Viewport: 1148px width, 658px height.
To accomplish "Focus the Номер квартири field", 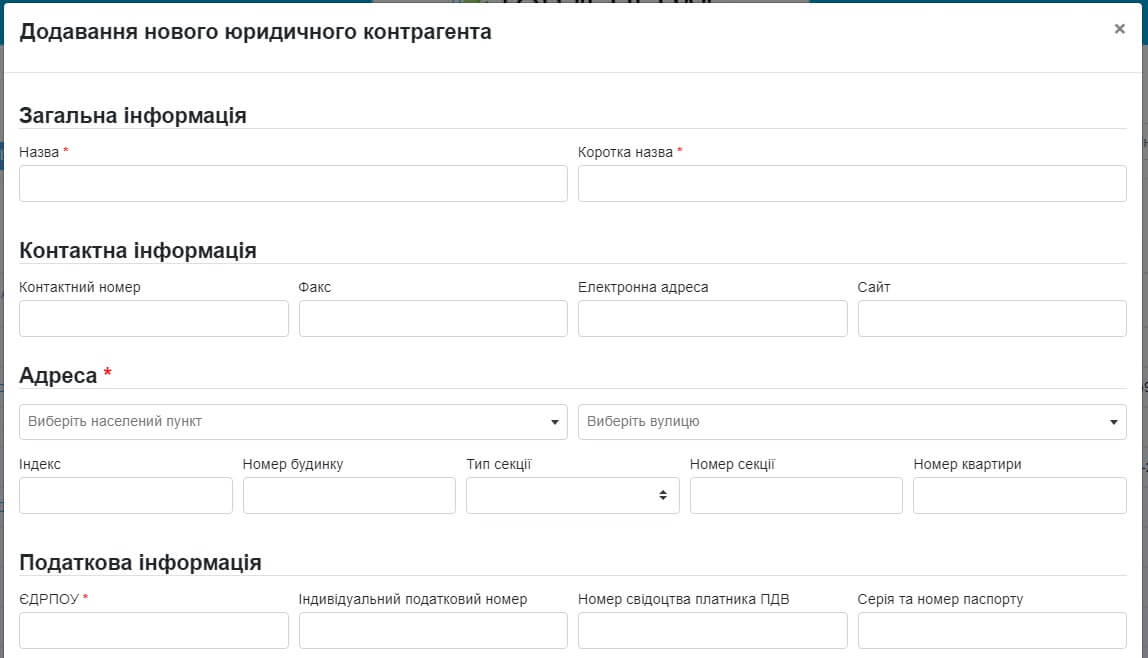I will point(1019,496).
